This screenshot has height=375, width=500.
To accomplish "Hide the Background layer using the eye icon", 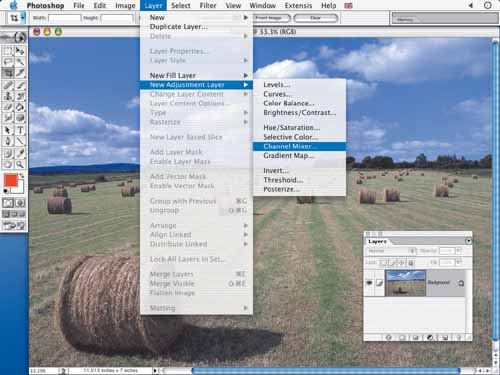I will 369,283.
